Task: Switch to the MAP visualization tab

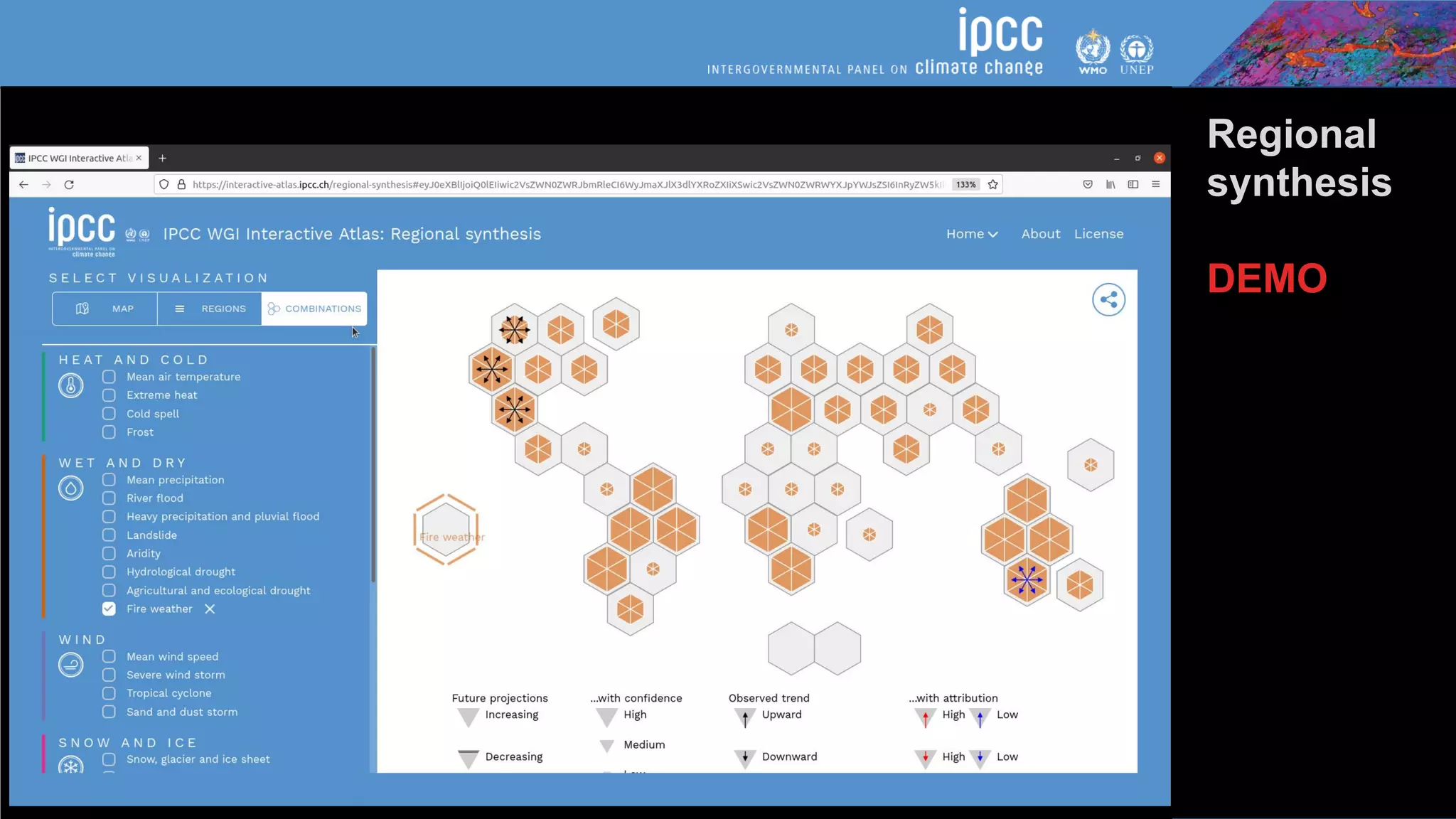Action: (x=105, y=309)
